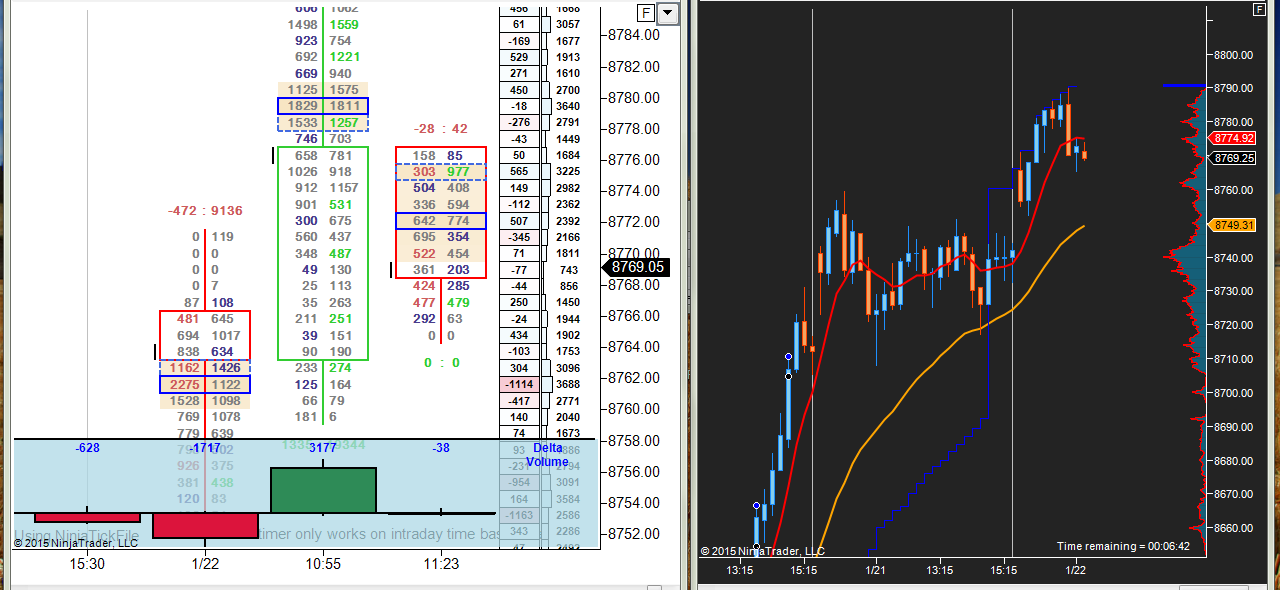This screenshot has height=590, width=1280.
Task: Click the blue Delta Volume label
Action: click(548, 454)
